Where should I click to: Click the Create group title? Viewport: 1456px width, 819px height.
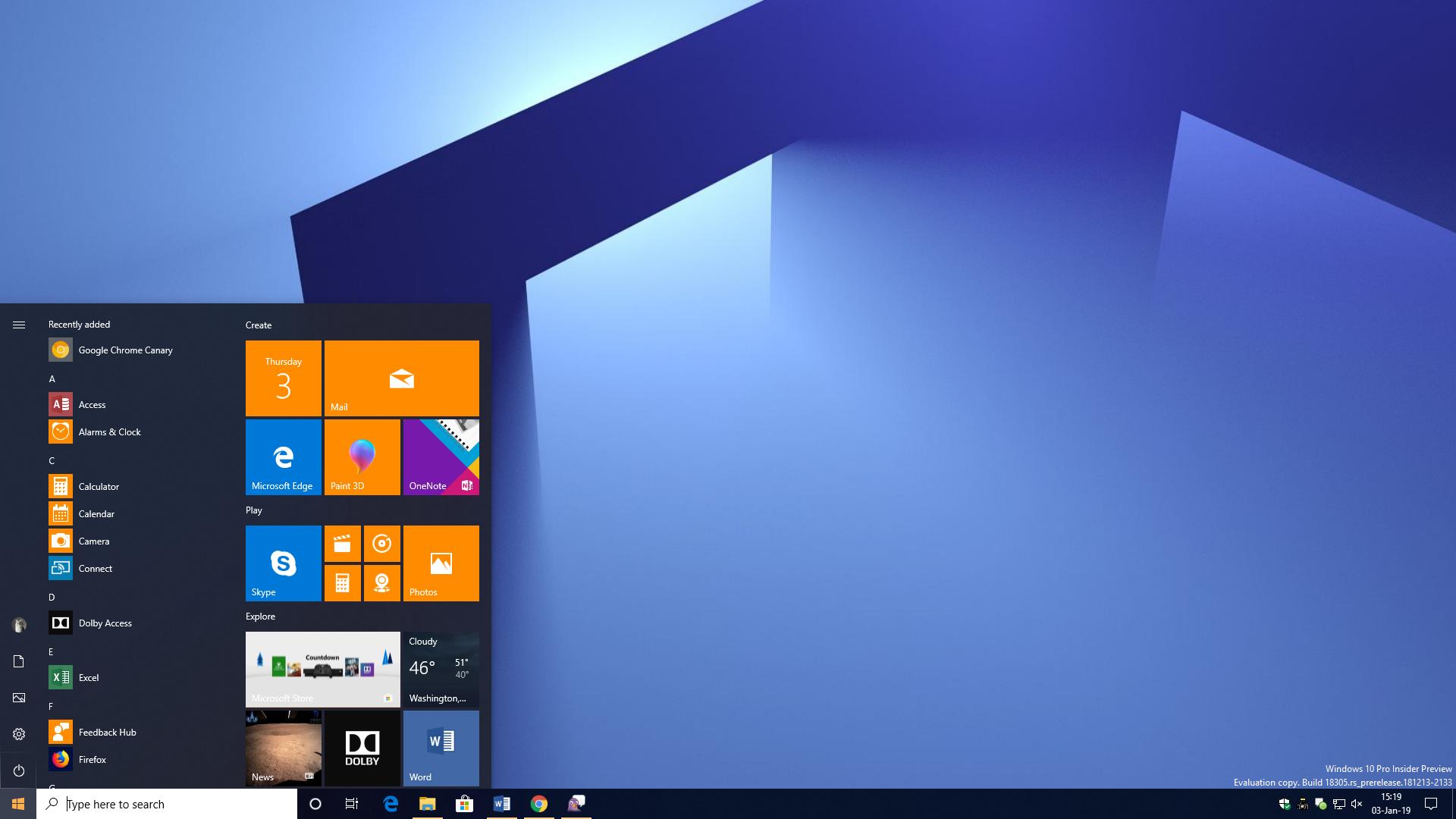coord(259,325)
